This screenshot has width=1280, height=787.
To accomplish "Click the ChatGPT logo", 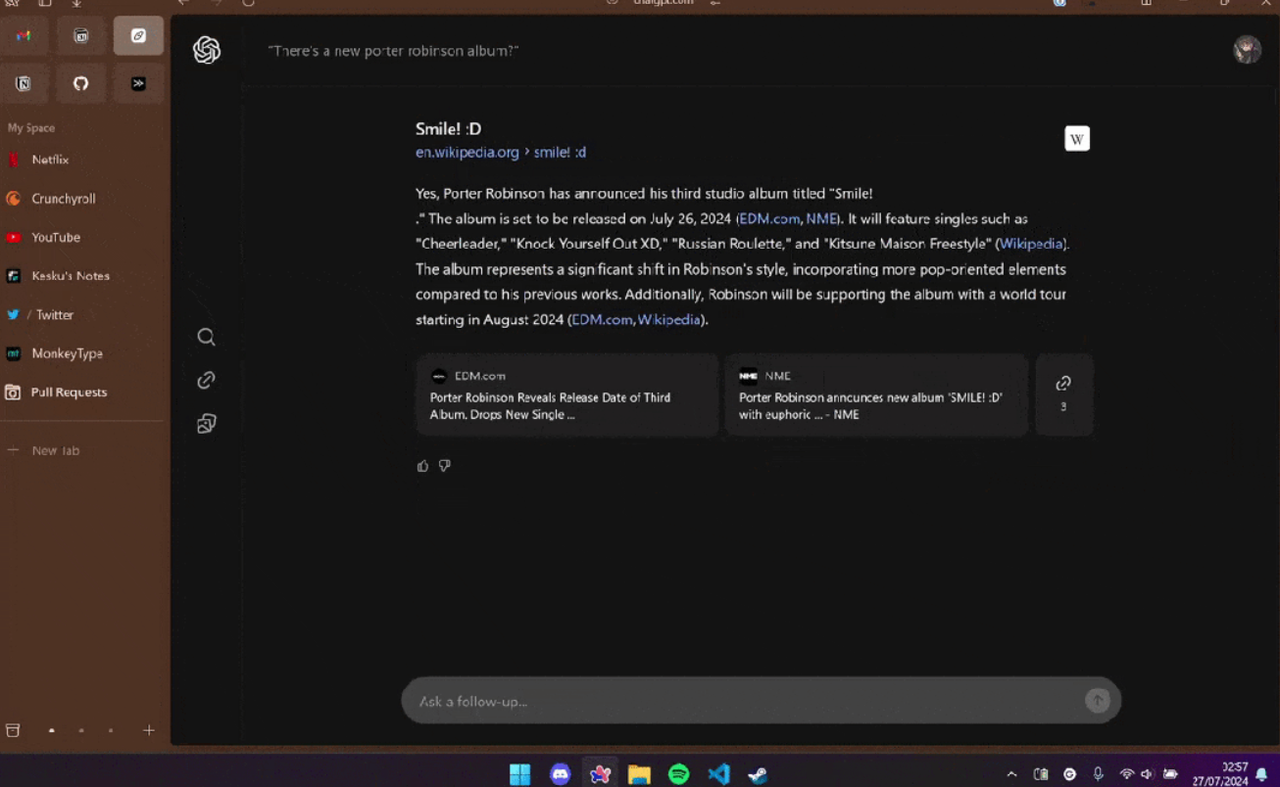I will [x=207, y=50].
